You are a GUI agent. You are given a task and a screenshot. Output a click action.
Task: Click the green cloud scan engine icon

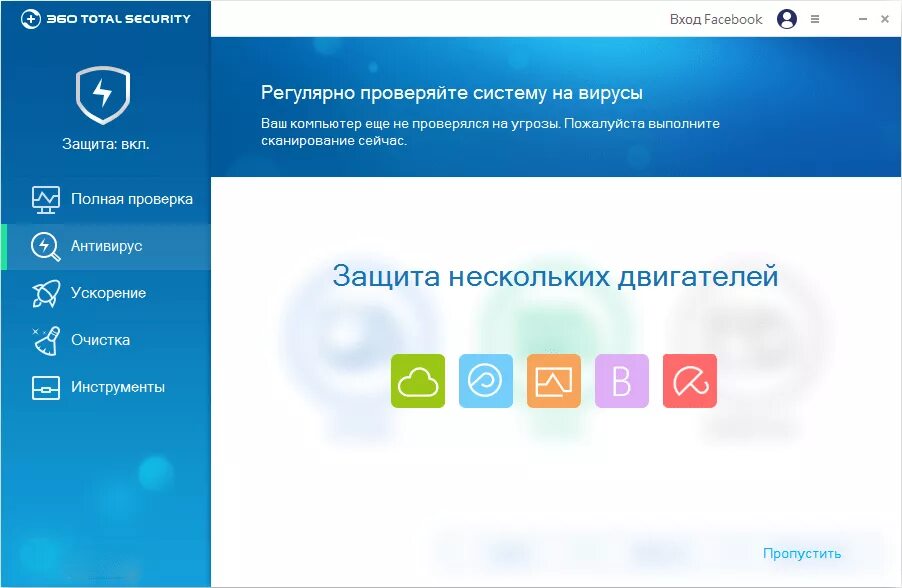pos(418,381)
